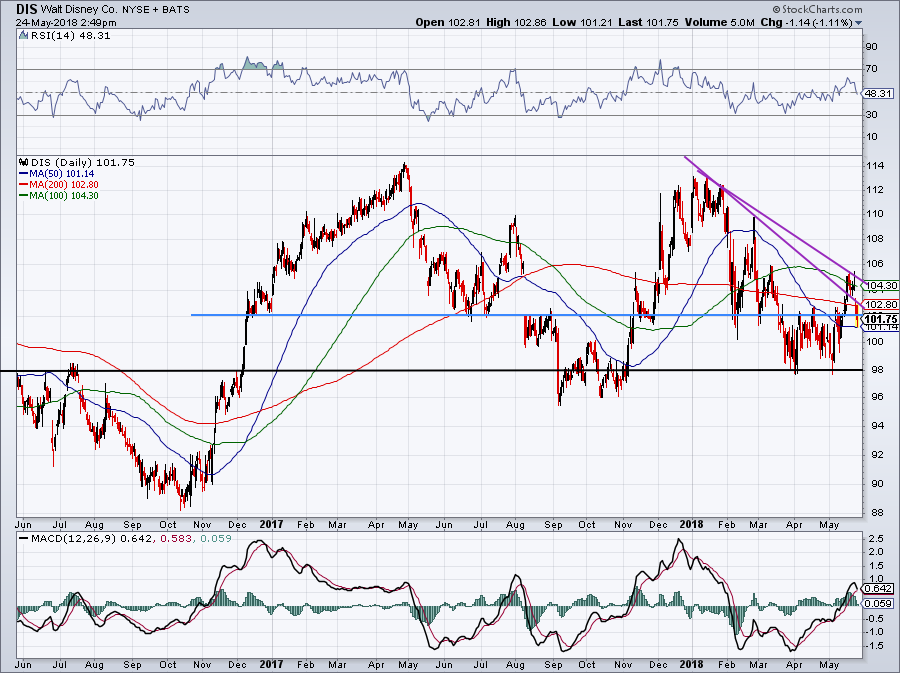The image size is (900, 673).
Task: Click the 'NYSE + BATS' exchange label
Action: [x=156, y=10]
